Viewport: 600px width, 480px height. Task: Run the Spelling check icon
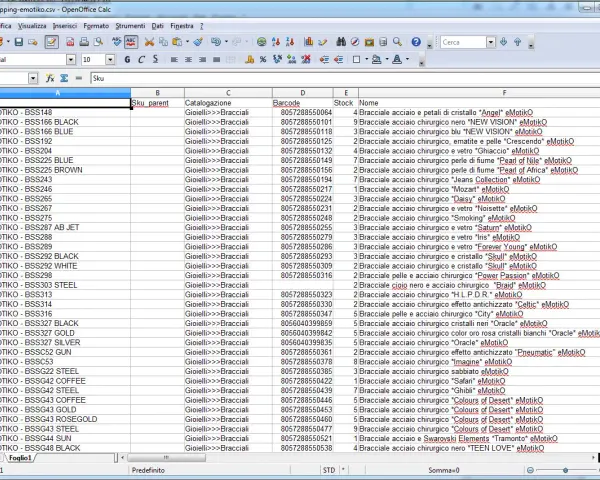117,42
